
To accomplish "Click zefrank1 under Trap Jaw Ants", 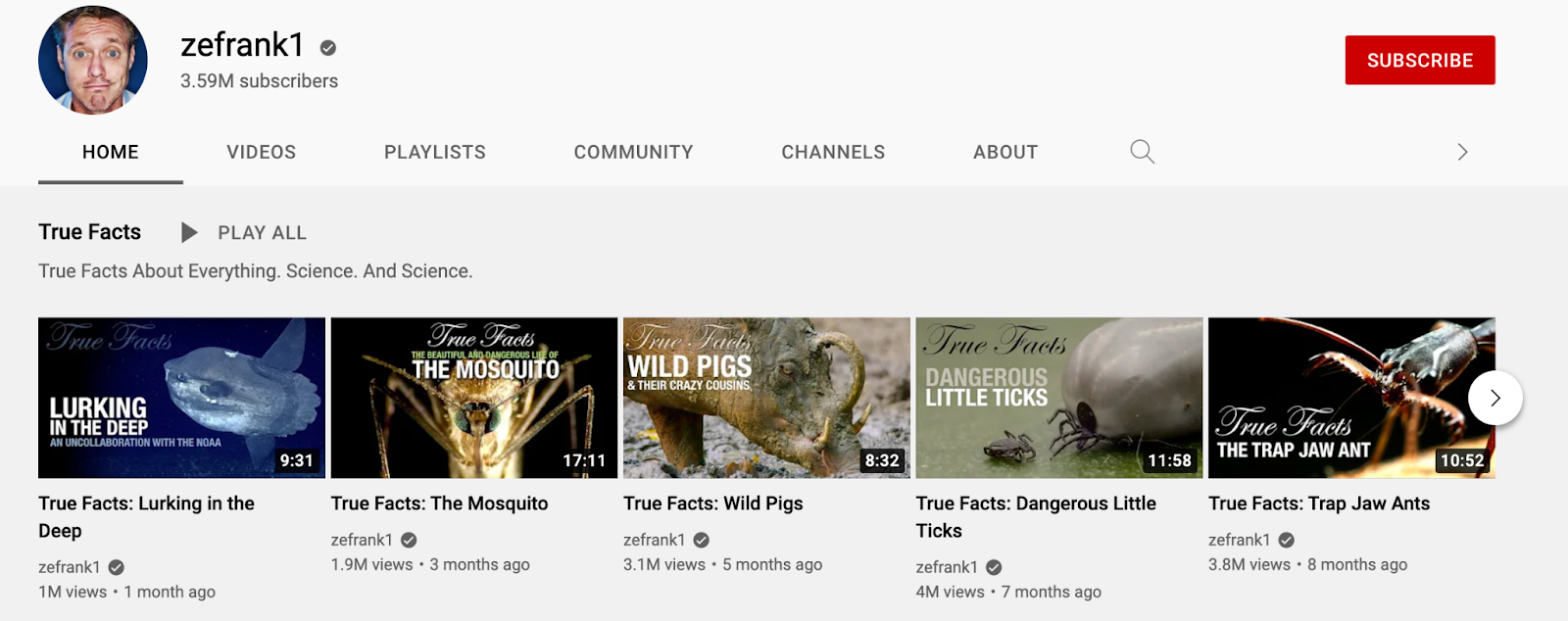I will 1240,540.
